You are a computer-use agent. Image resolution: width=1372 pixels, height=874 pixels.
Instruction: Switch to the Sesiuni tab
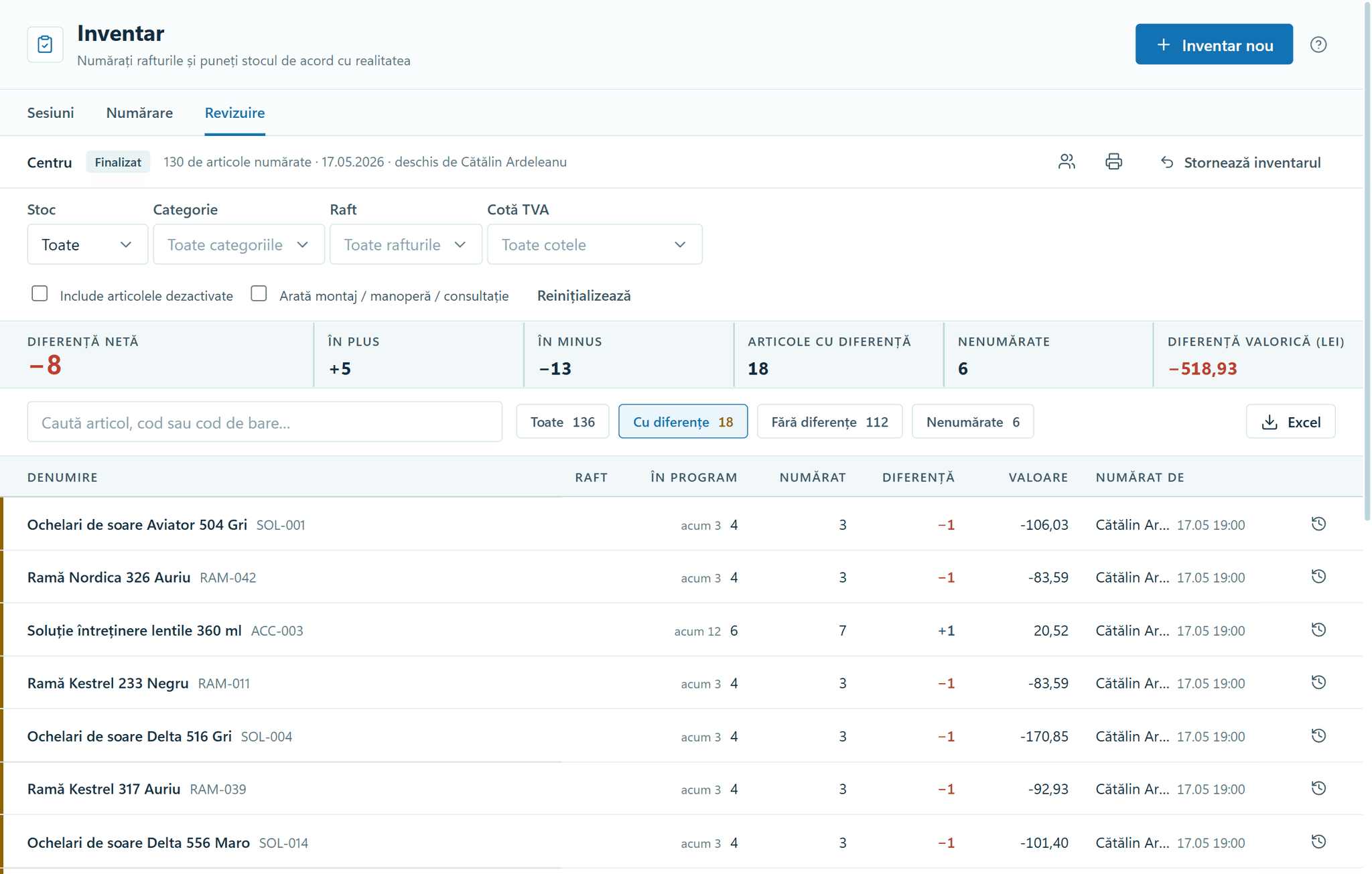tap(50, 113)
